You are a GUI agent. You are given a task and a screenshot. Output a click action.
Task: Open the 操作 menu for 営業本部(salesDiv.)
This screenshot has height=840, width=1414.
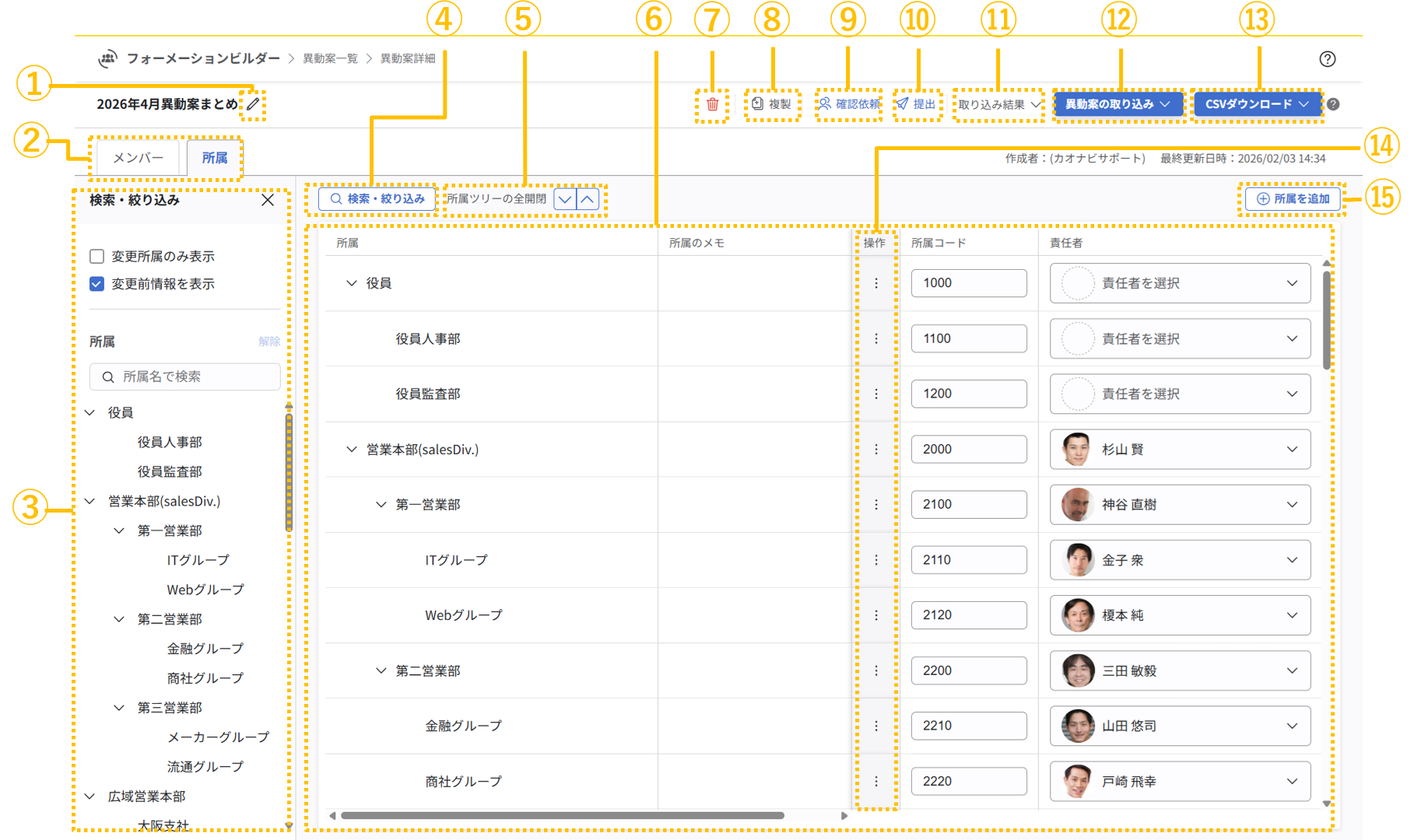point(876,449)
